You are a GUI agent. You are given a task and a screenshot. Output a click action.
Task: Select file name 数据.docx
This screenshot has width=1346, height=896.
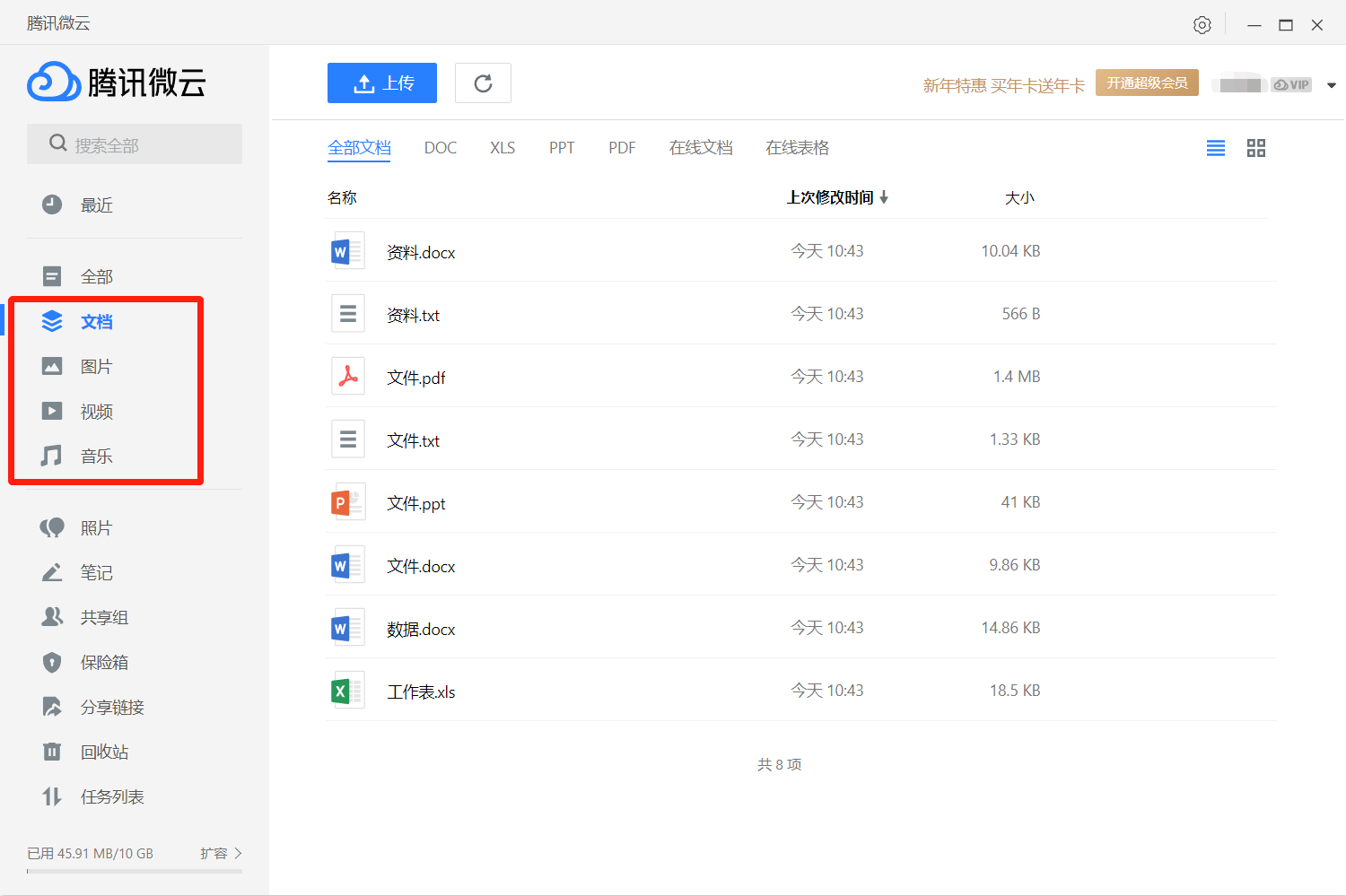coord(421,629)
